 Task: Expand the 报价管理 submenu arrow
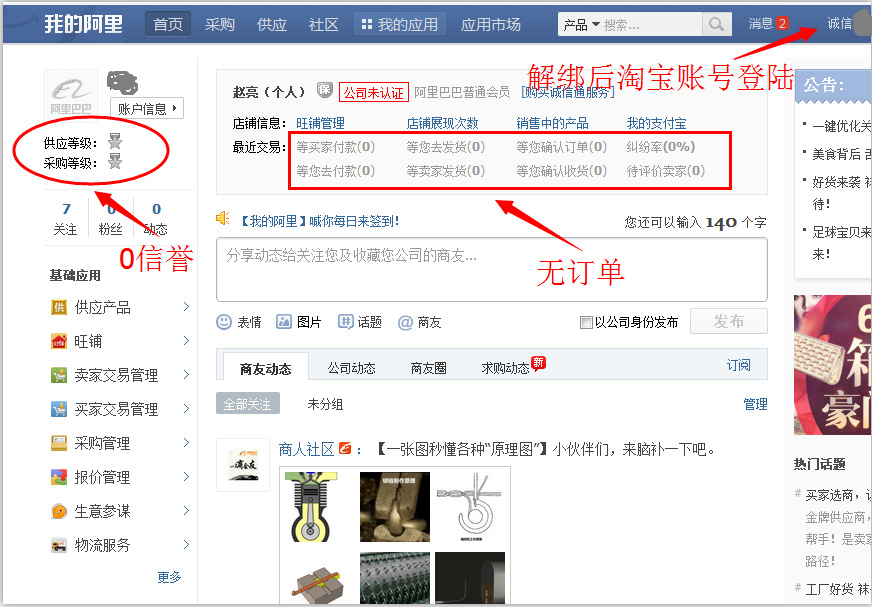pyautogui.click(x=186, y=477)
